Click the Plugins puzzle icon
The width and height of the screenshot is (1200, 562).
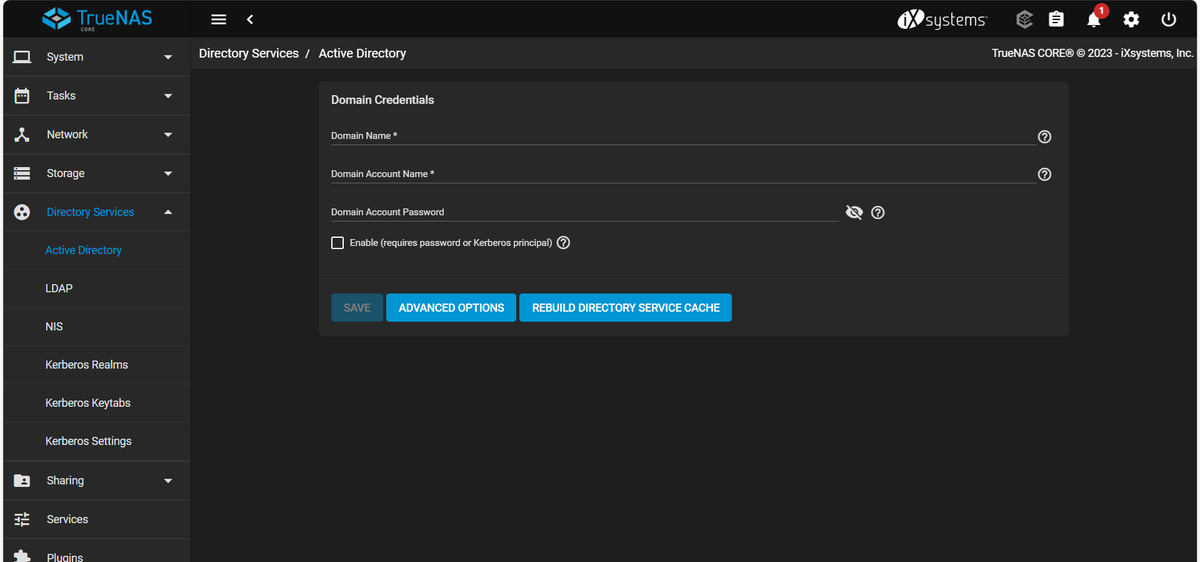point(22,556)
